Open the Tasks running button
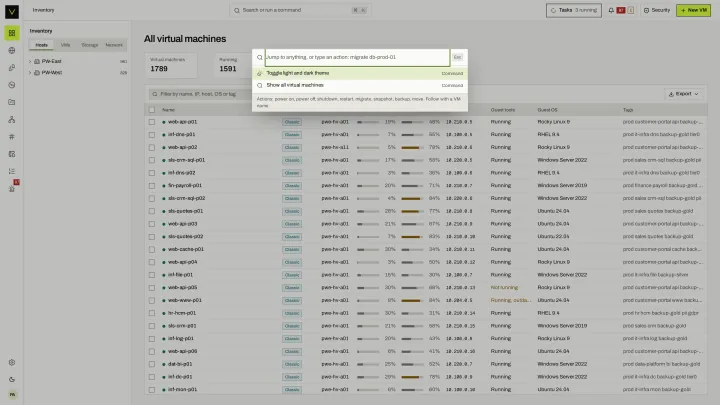Viewport: 720px width, 405px height. tap(574, 10)
